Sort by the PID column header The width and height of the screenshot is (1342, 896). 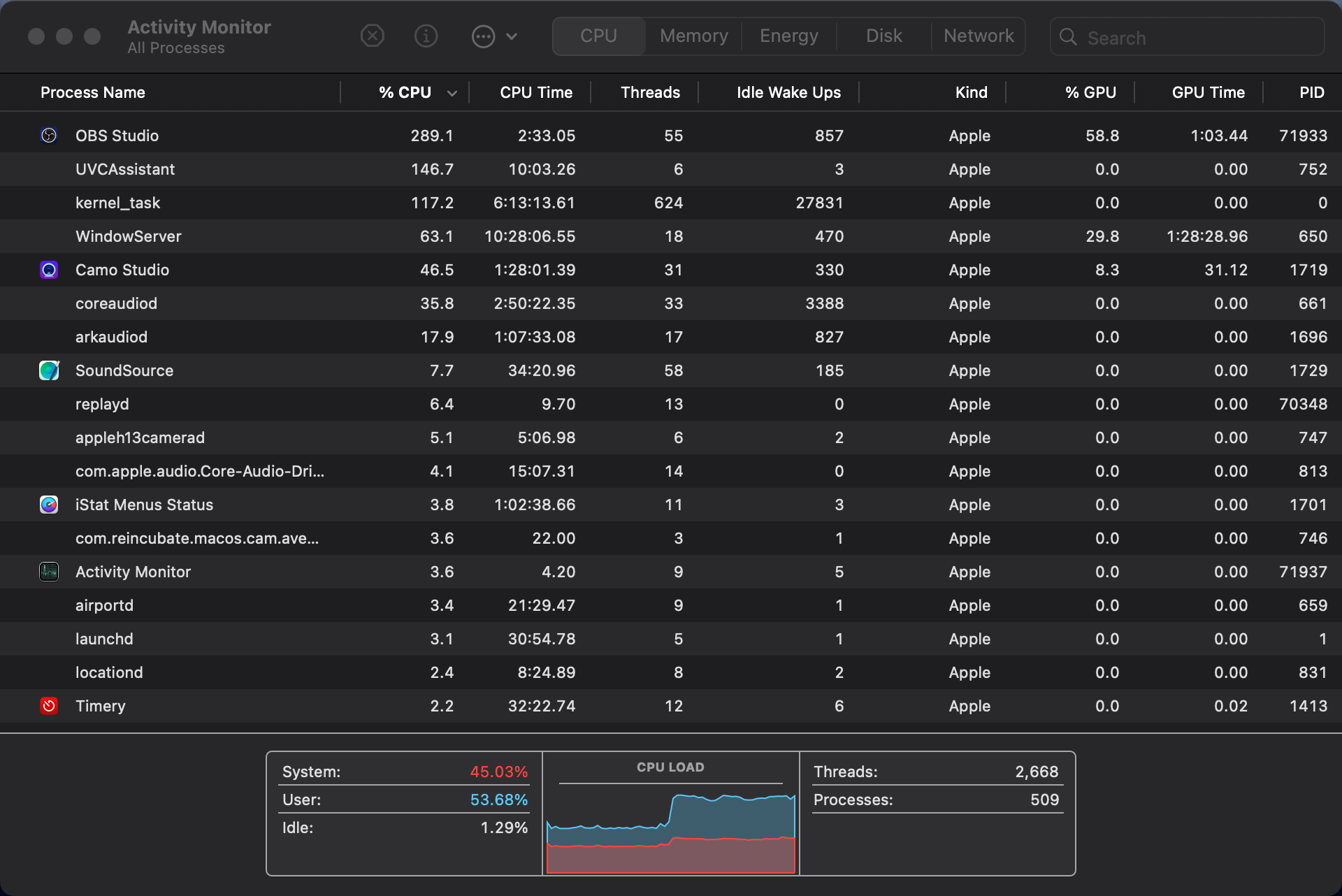(x=1313, y=92)
